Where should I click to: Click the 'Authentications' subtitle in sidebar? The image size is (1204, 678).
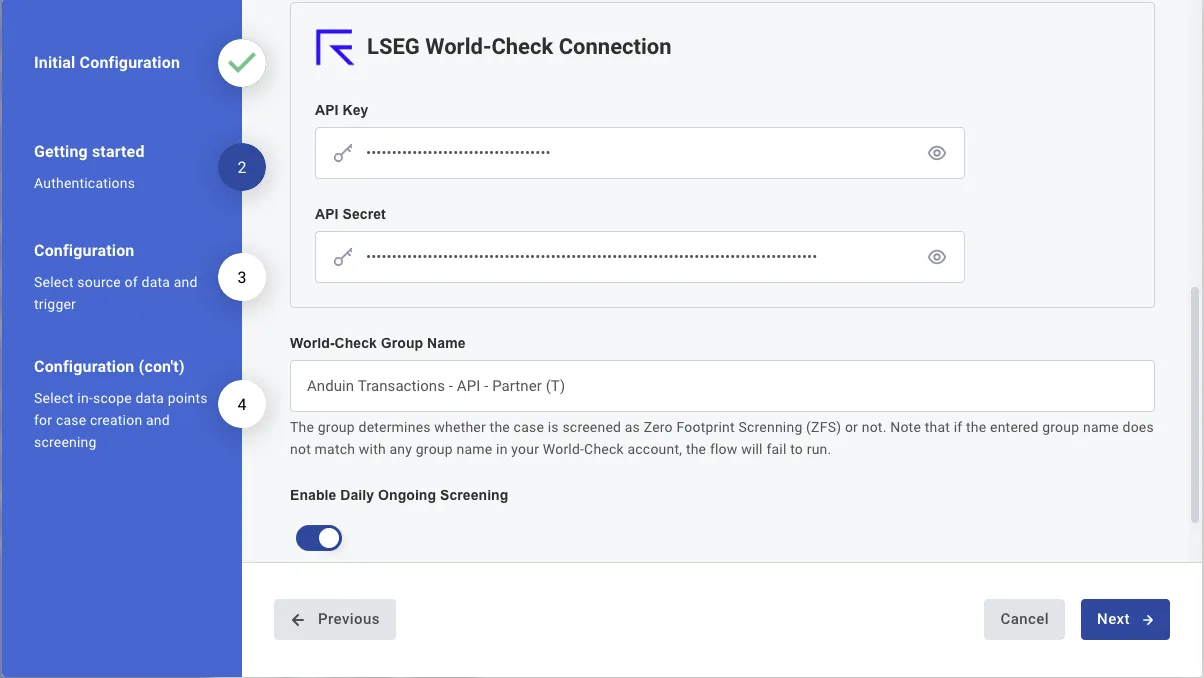[84, 183]
